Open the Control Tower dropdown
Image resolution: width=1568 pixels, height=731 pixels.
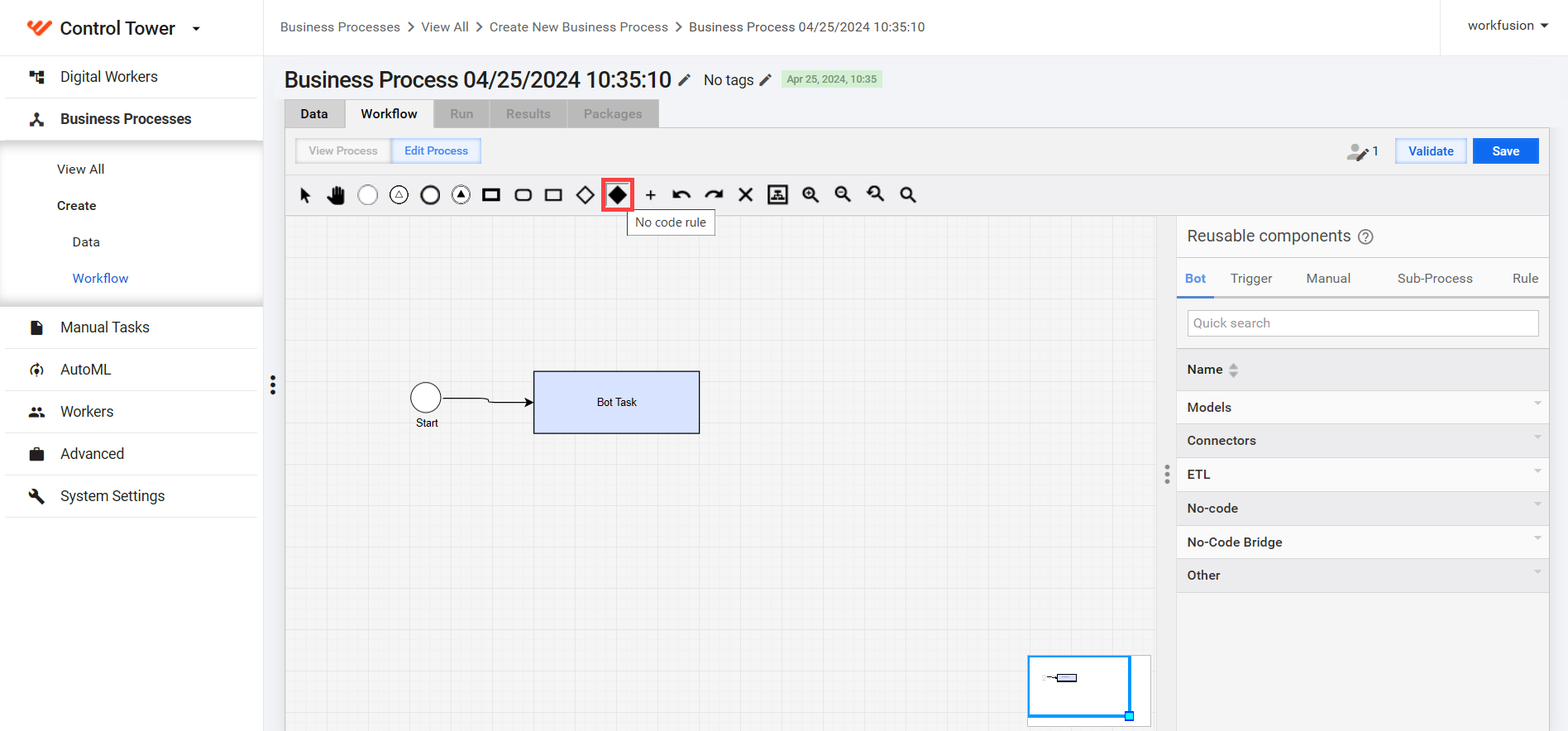tap(196, 29)
